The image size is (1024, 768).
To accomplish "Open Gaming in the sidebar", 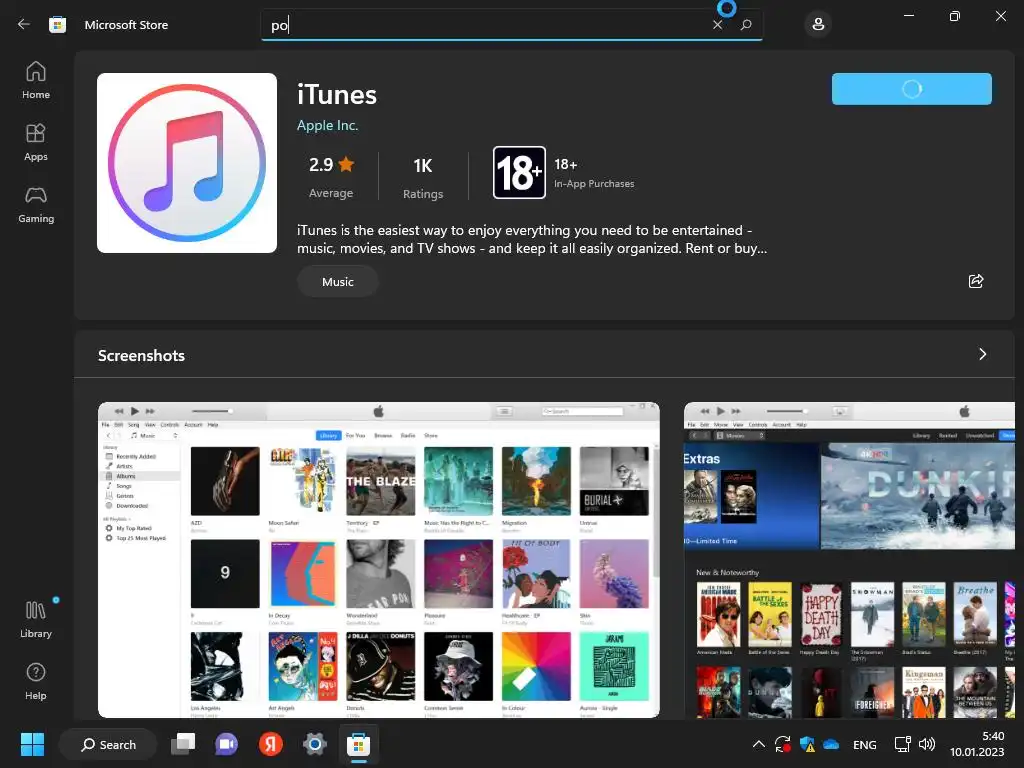I will (x=36, y=204).
